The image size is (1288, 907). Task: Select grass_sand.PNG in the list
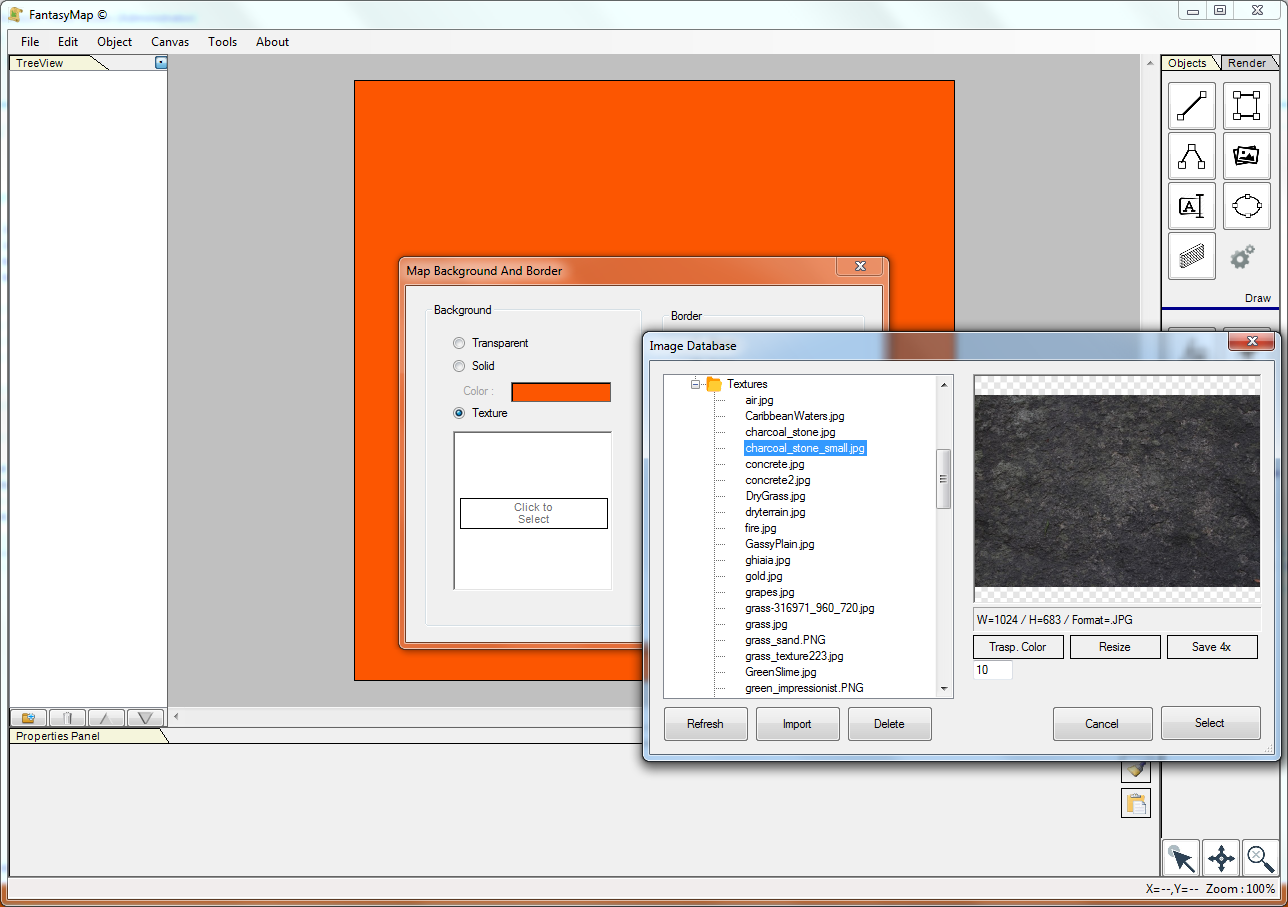click(786, 640)
